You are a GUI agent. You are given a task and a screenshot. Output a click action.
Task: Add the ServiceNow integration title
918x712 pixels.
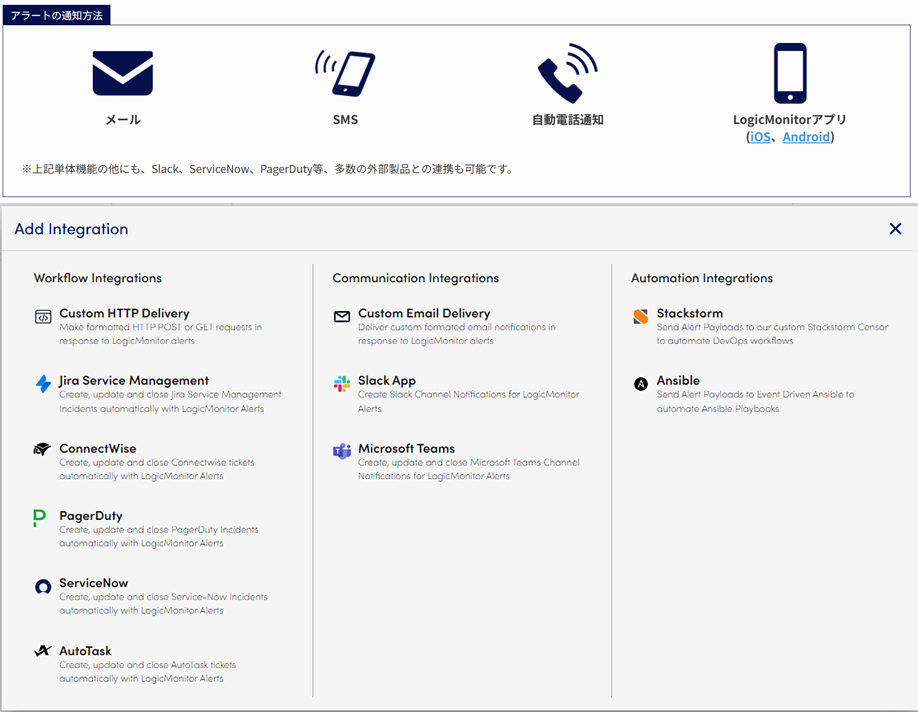tap(94, 583)
